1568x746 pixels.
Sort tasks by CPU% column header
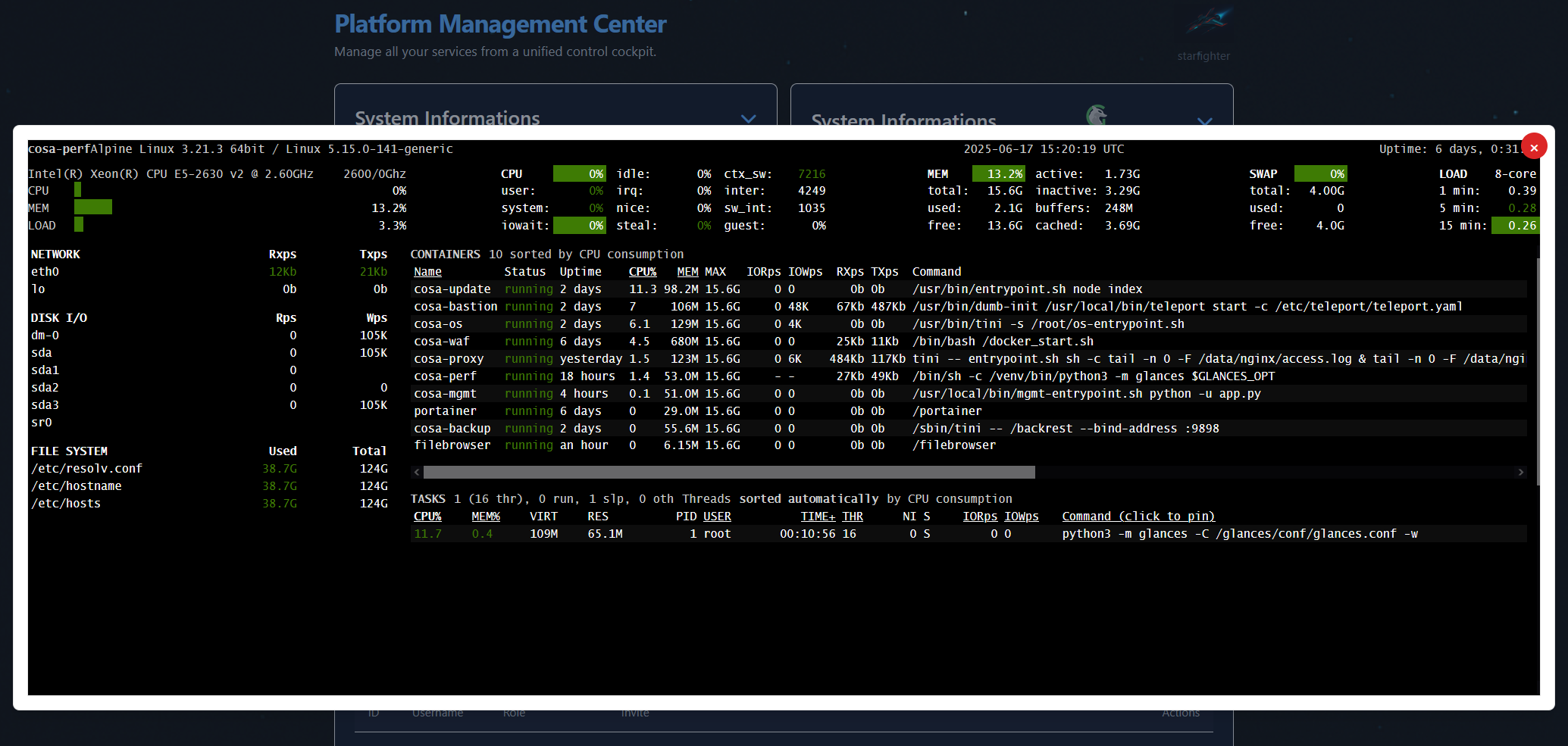(427, 516)
